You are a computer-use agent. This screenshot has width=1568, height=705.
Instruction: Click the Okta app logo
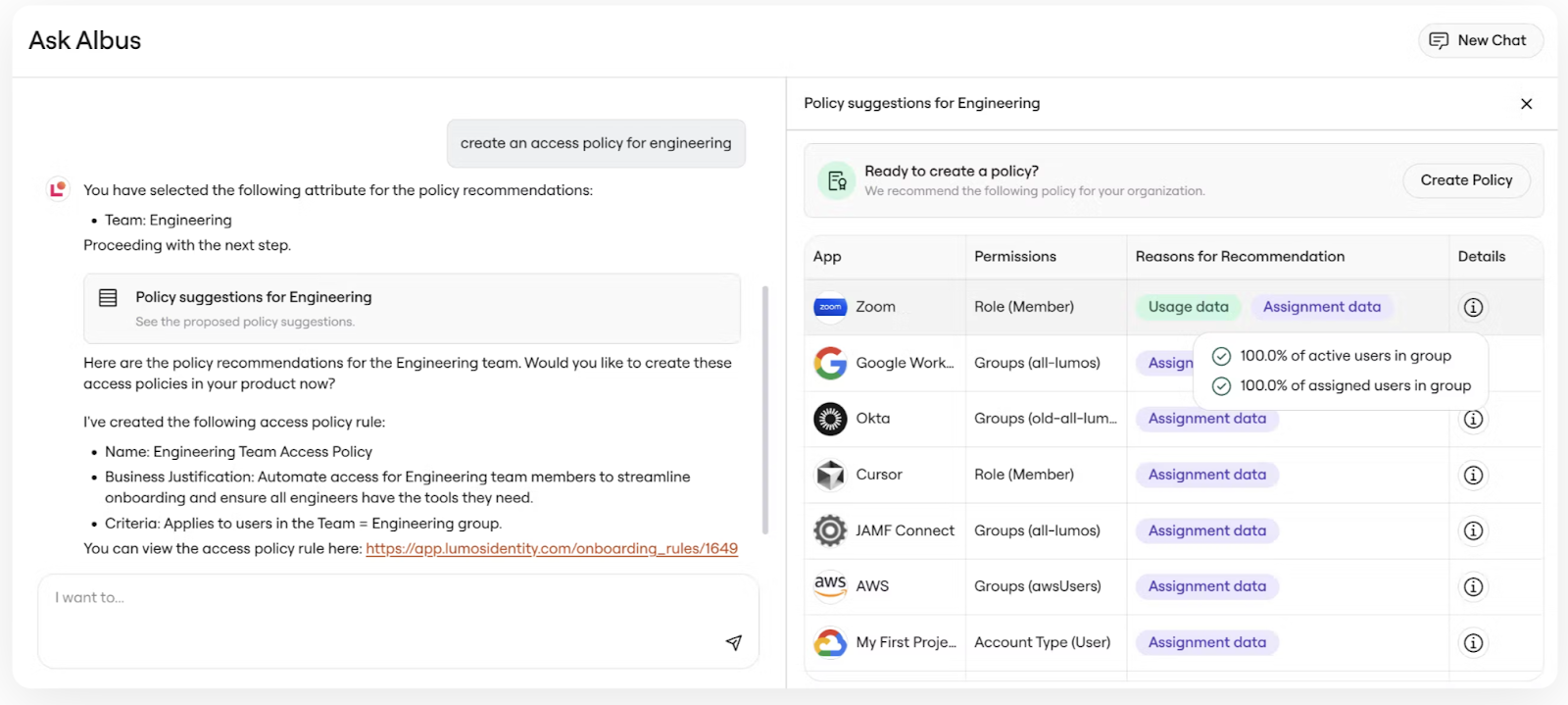[x=830, y=419]
